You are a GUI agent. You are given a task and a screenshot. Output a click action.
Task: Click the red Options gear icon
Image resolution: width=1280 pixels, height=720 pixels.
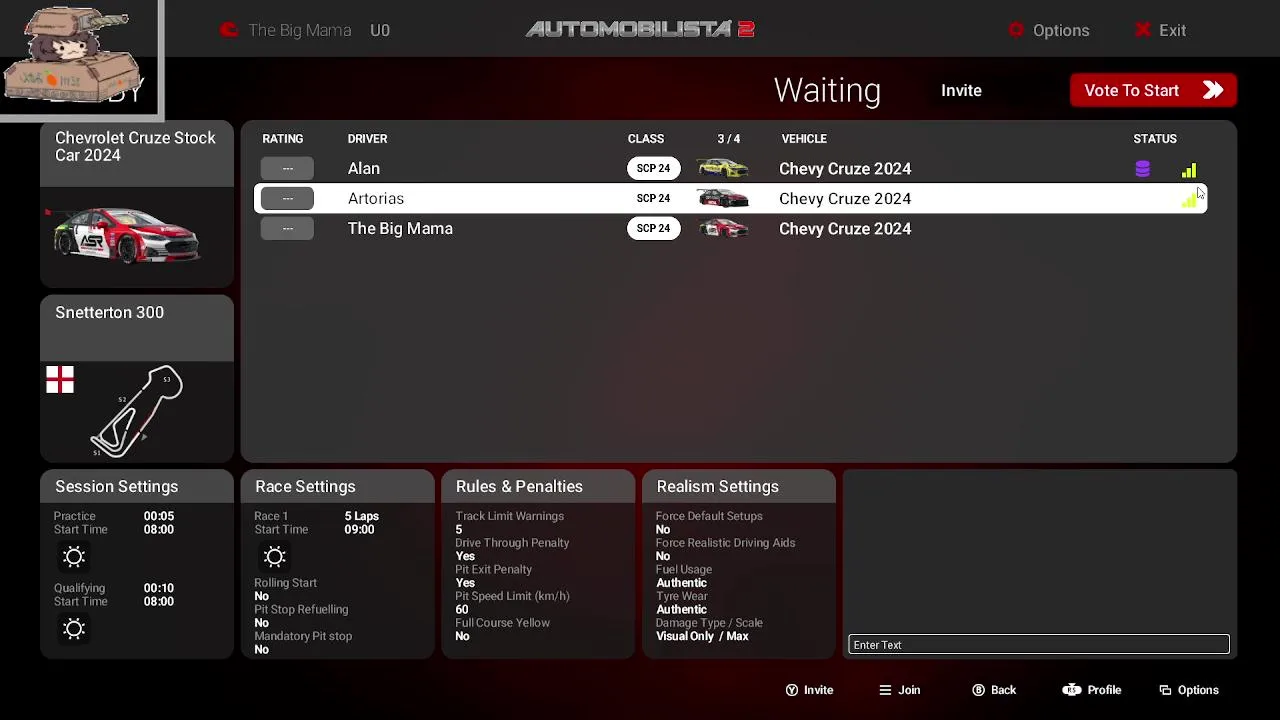1016,30
